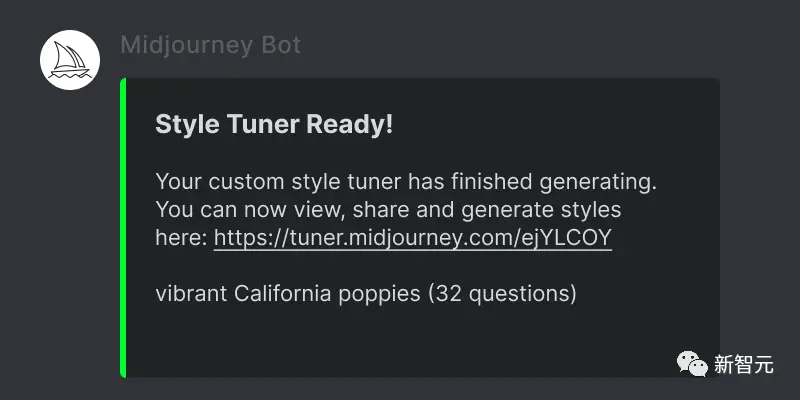Click the "(32 questions)" text

[x=502, y=294]
